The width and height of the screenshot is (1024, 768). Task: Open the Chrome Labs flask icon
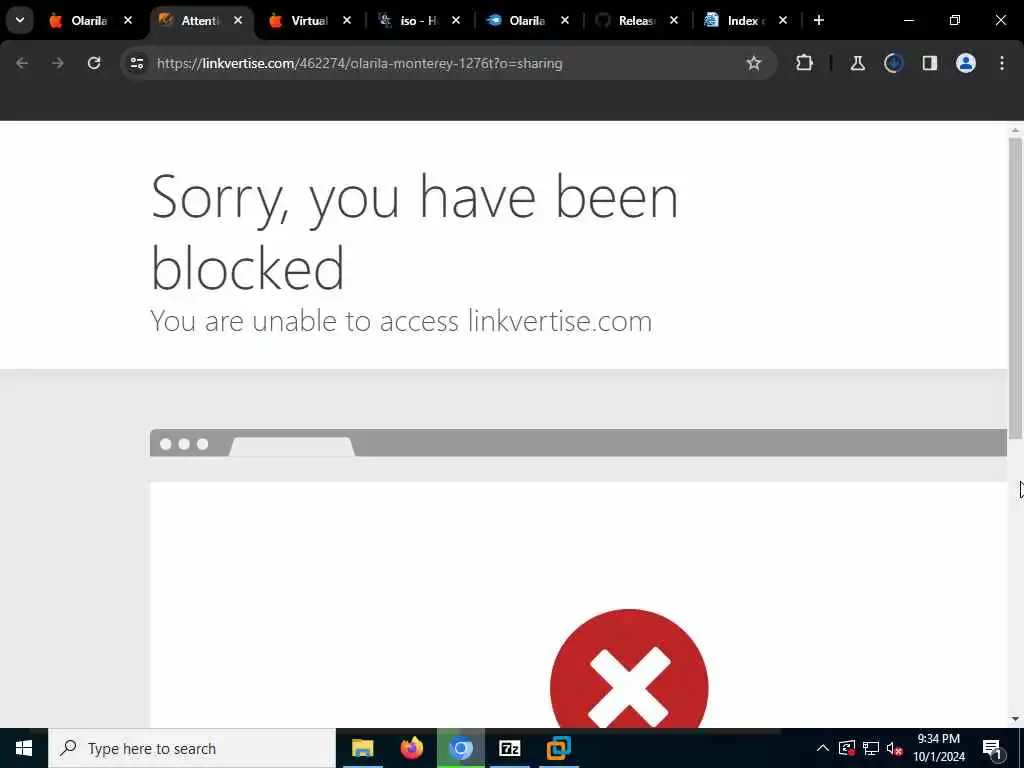857,63
